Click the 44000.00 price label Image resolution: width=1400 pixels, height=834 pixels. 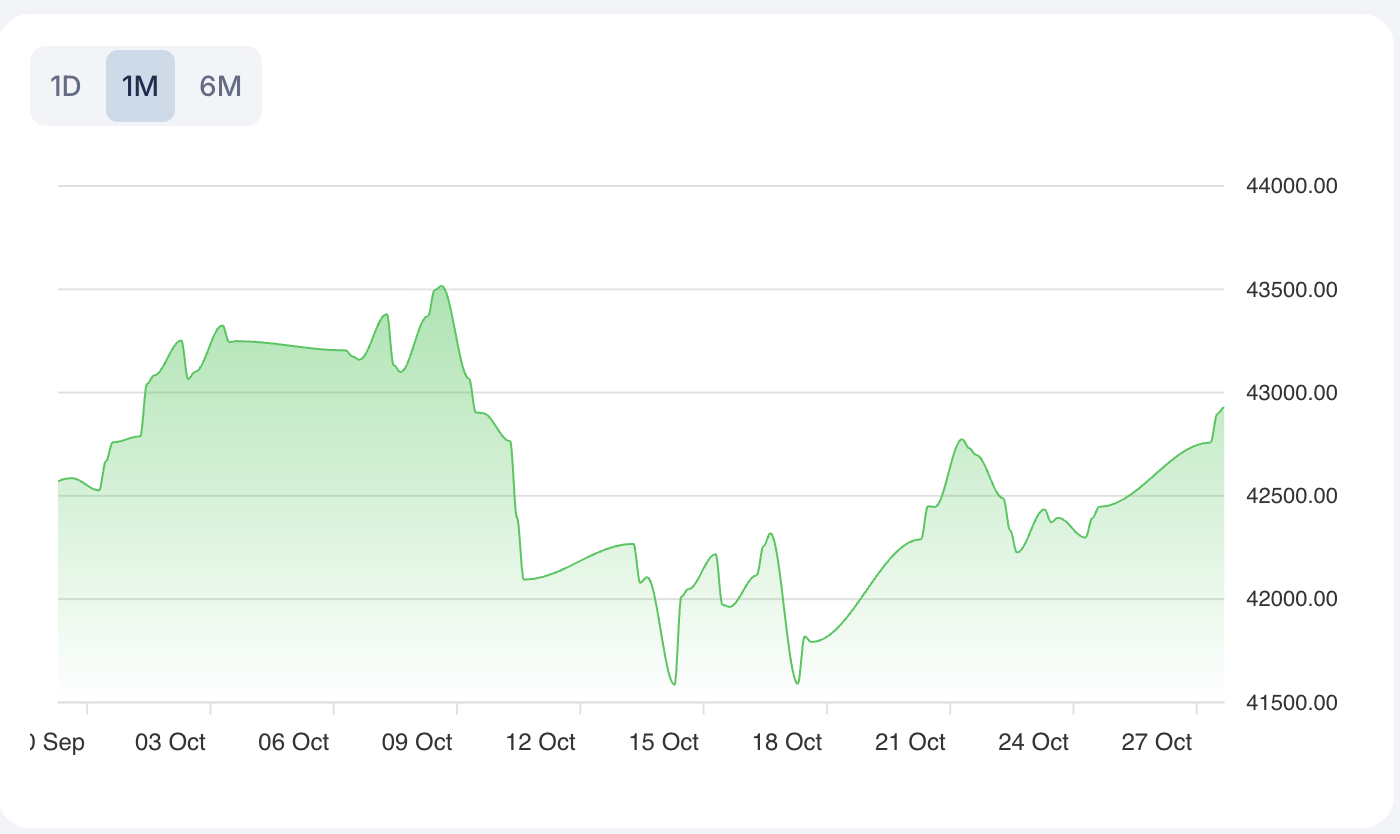click(1292, 186)
